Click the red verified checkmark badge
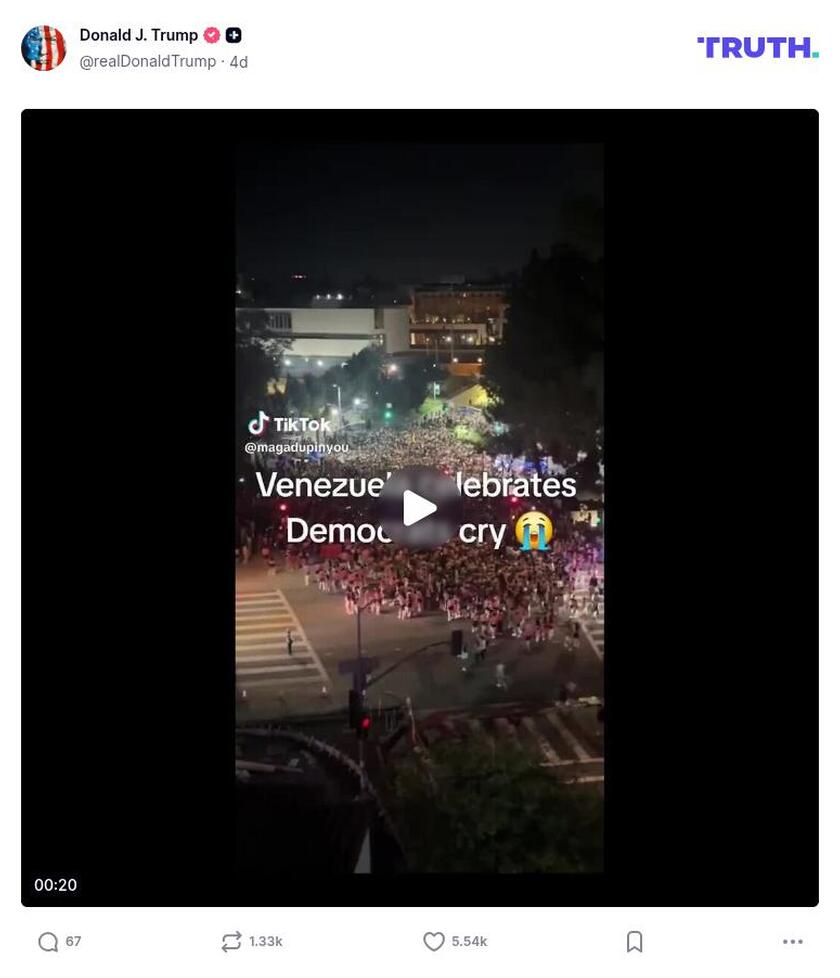The image size is (840, 978). coord(212,36)
